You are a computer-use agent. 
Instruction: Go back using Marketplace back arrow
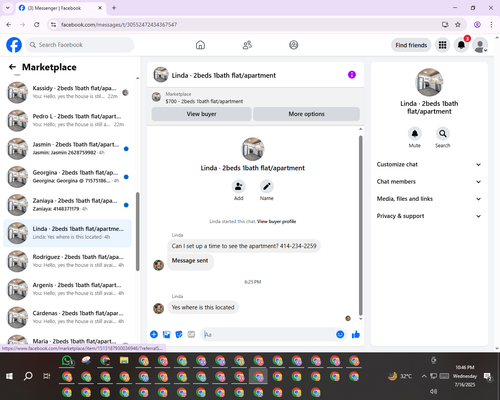pos(12,67)
